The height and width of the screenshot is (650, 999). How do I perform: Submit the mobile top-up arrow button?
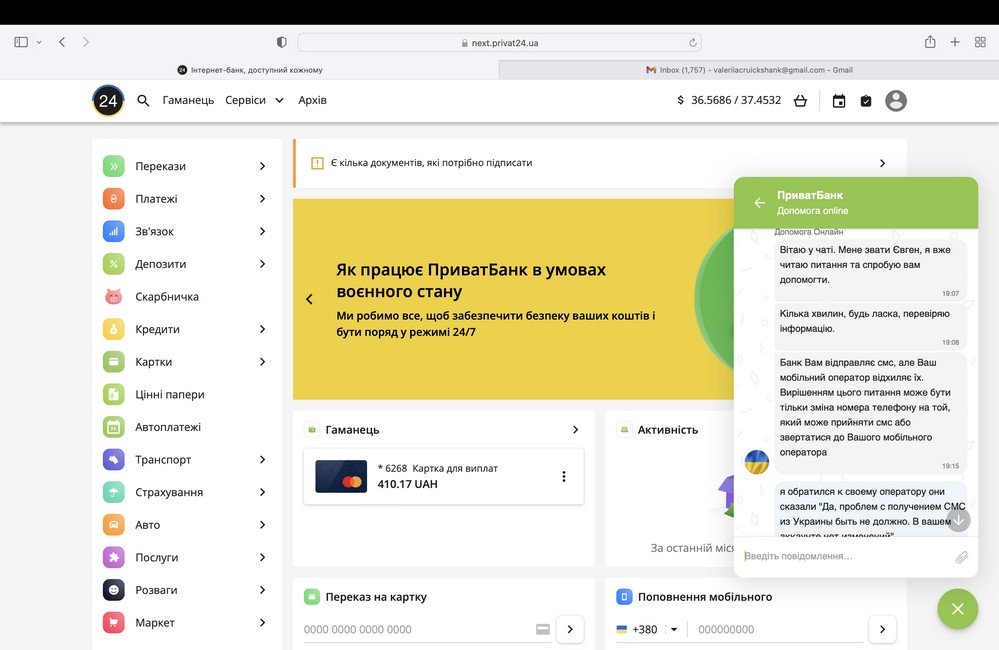click(x=882, y=630)
